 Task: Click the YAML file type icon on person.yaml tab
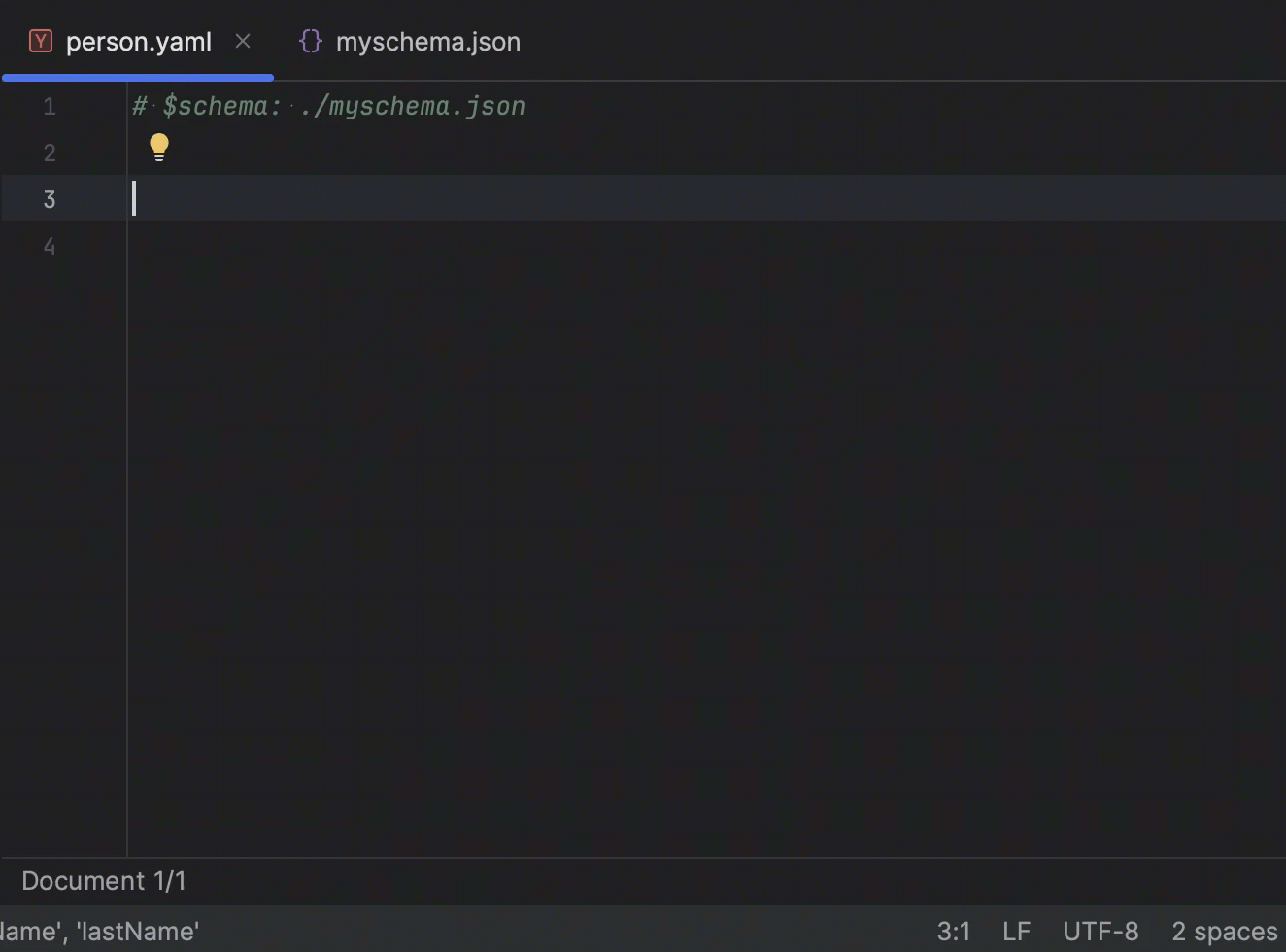[x=39, y=41]
